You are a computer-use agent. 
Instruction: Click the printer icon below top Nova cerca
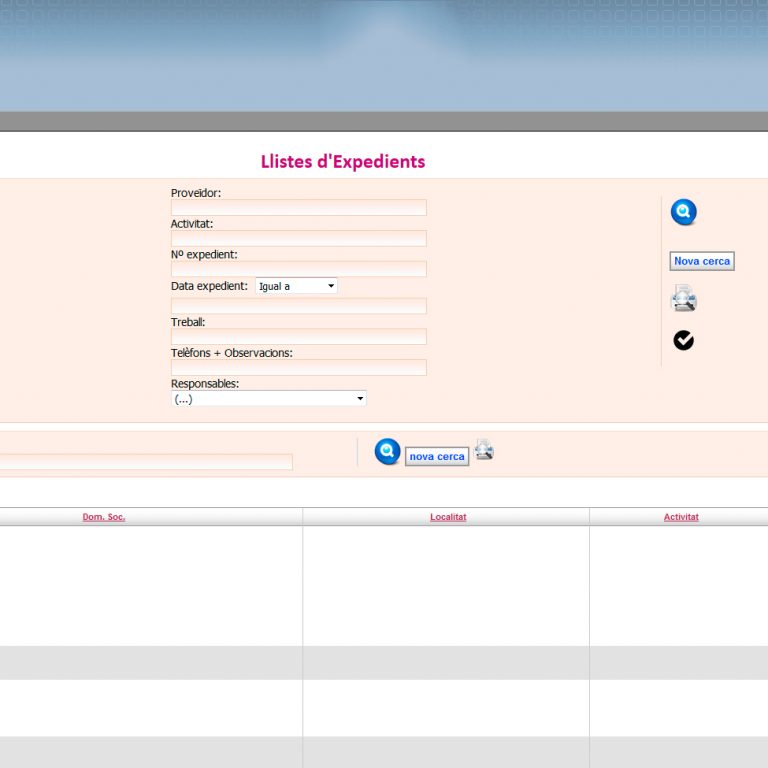[x=683, y=298]
